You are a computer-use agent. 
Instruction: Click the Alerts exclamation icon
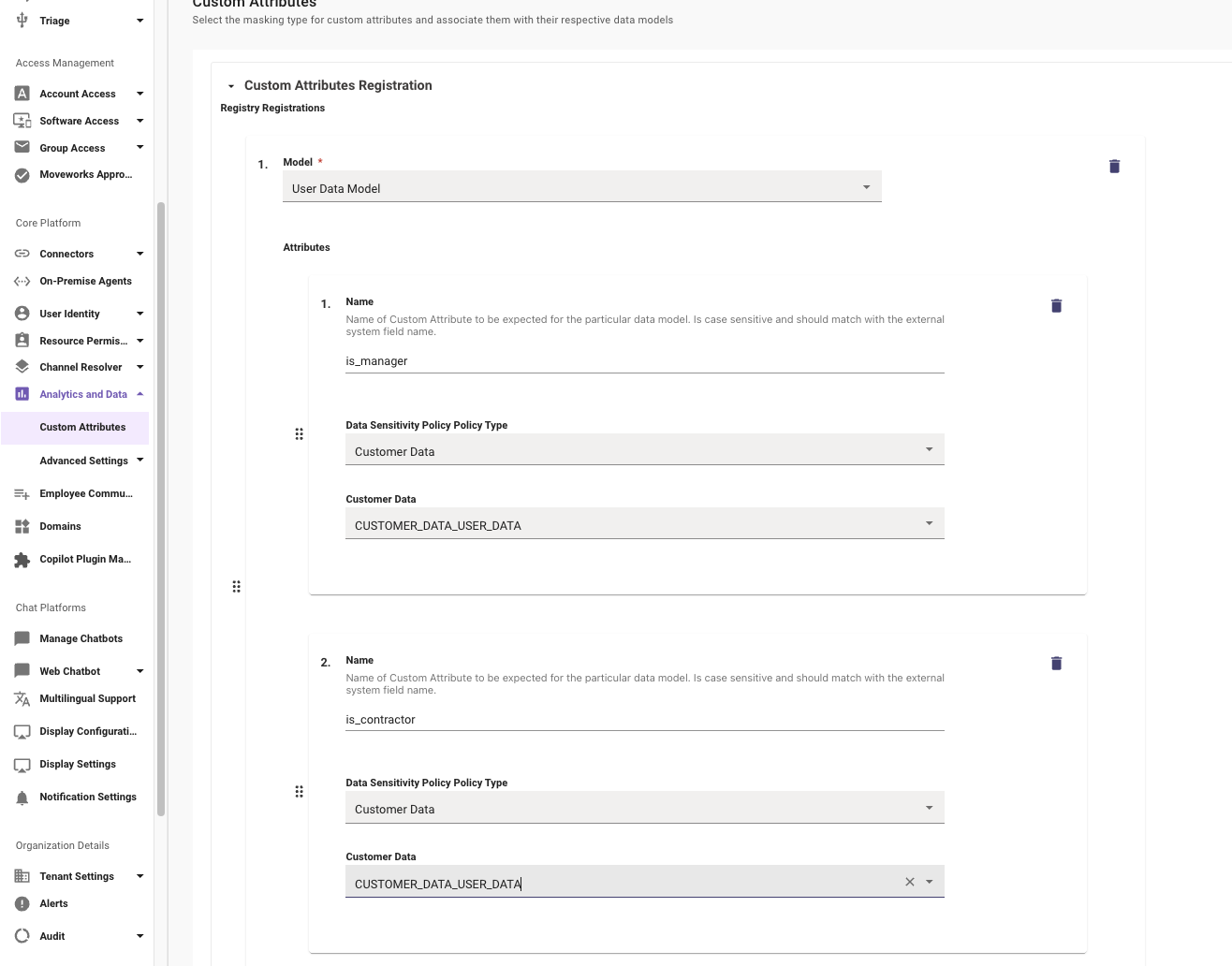(x=22, y=903)
